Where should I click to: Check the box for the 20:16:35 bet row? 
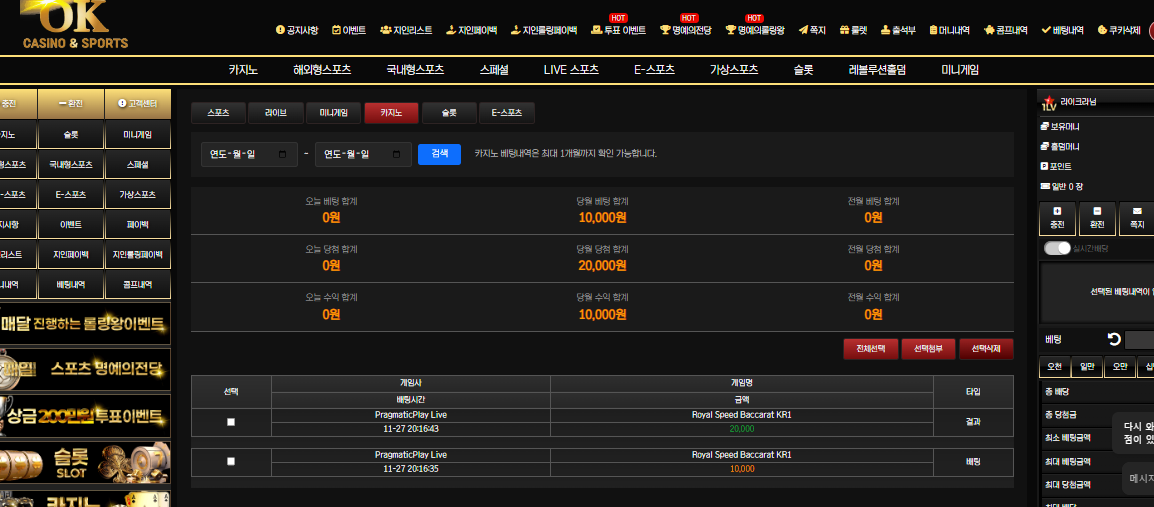tap(231, 461)
